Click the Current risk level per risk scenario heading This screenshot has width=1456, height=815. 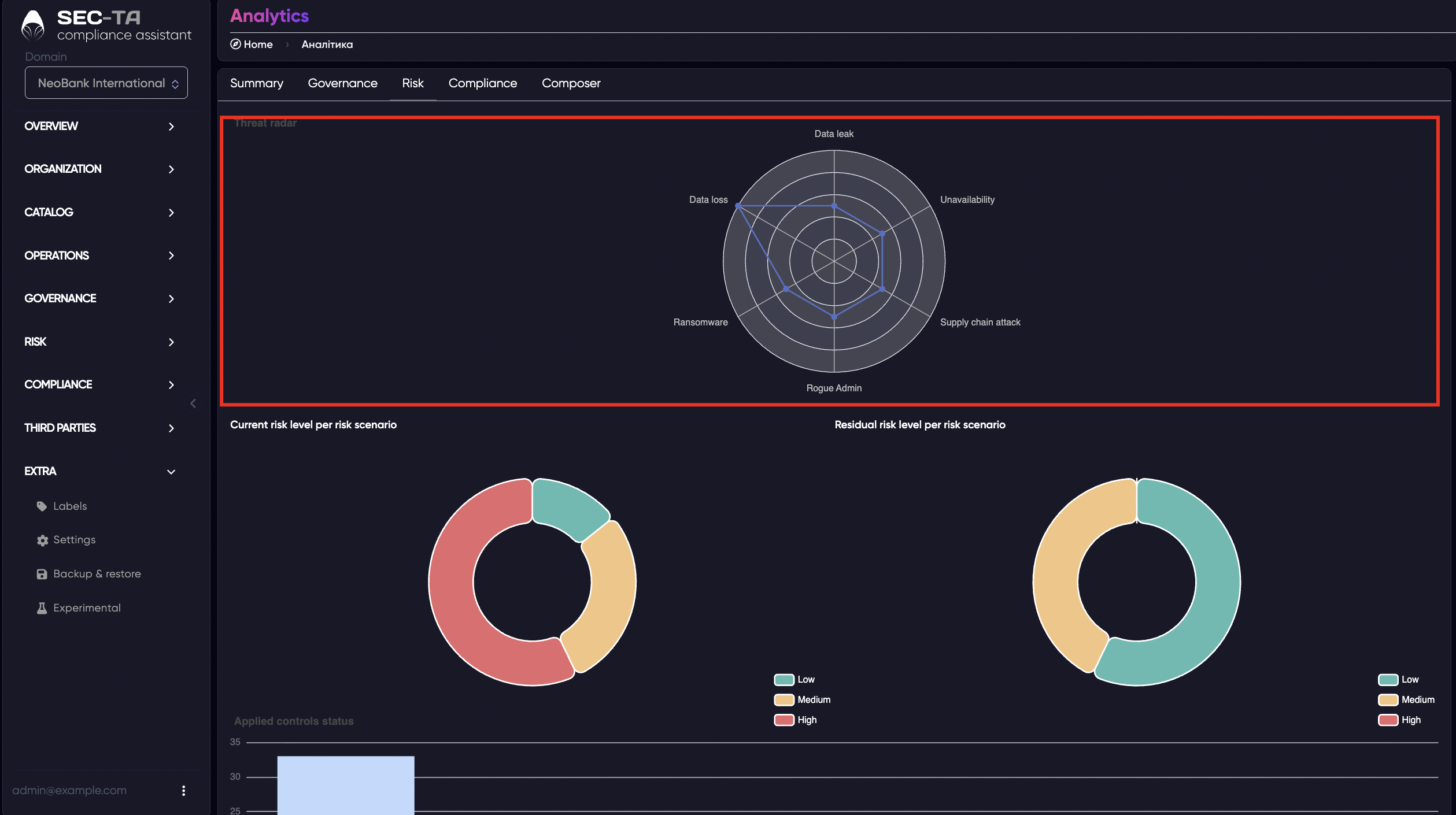pos(313,425)
